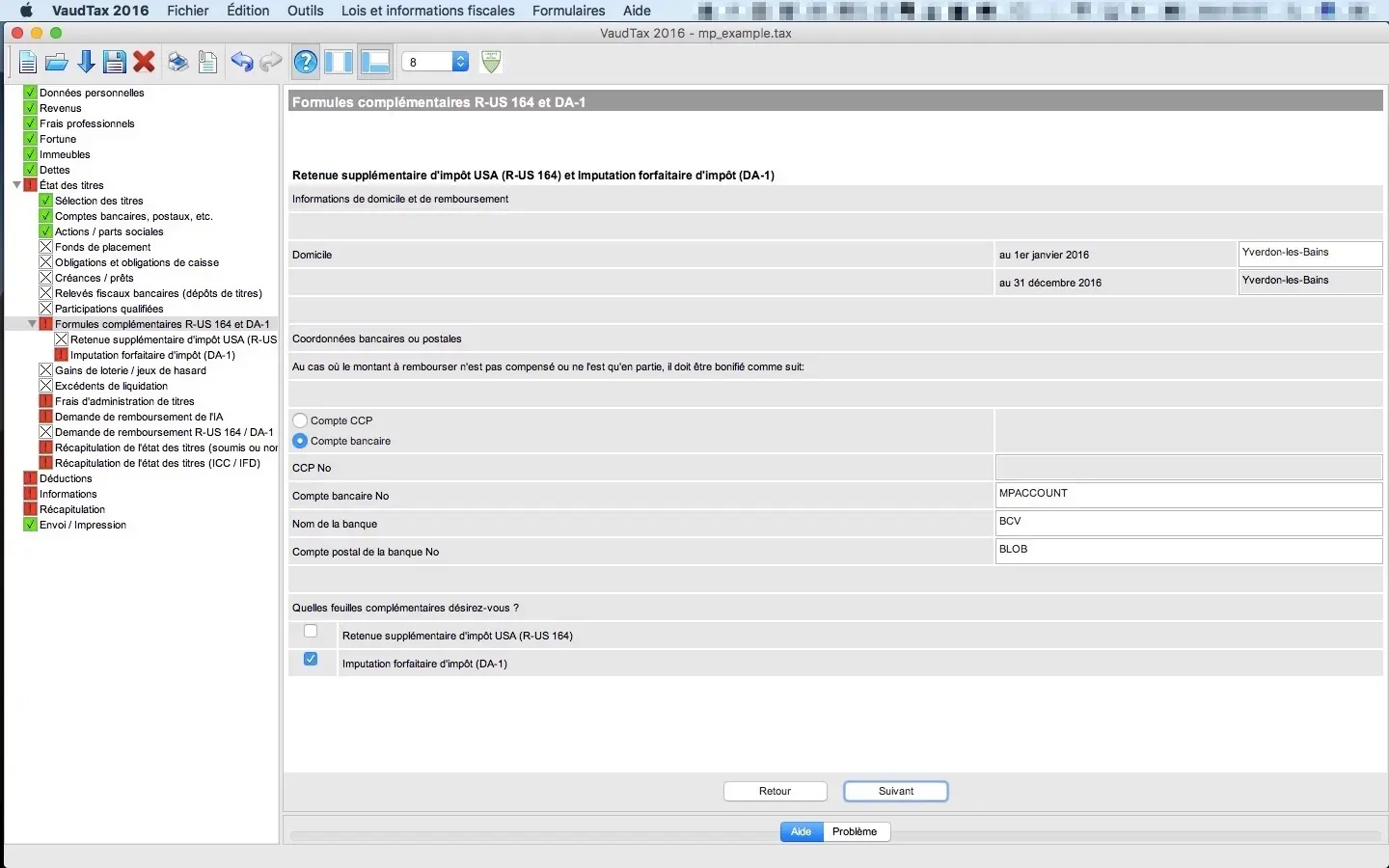Select the Compte CCP radio button
Screen dimensions: 1389x868
click(300, 420)
